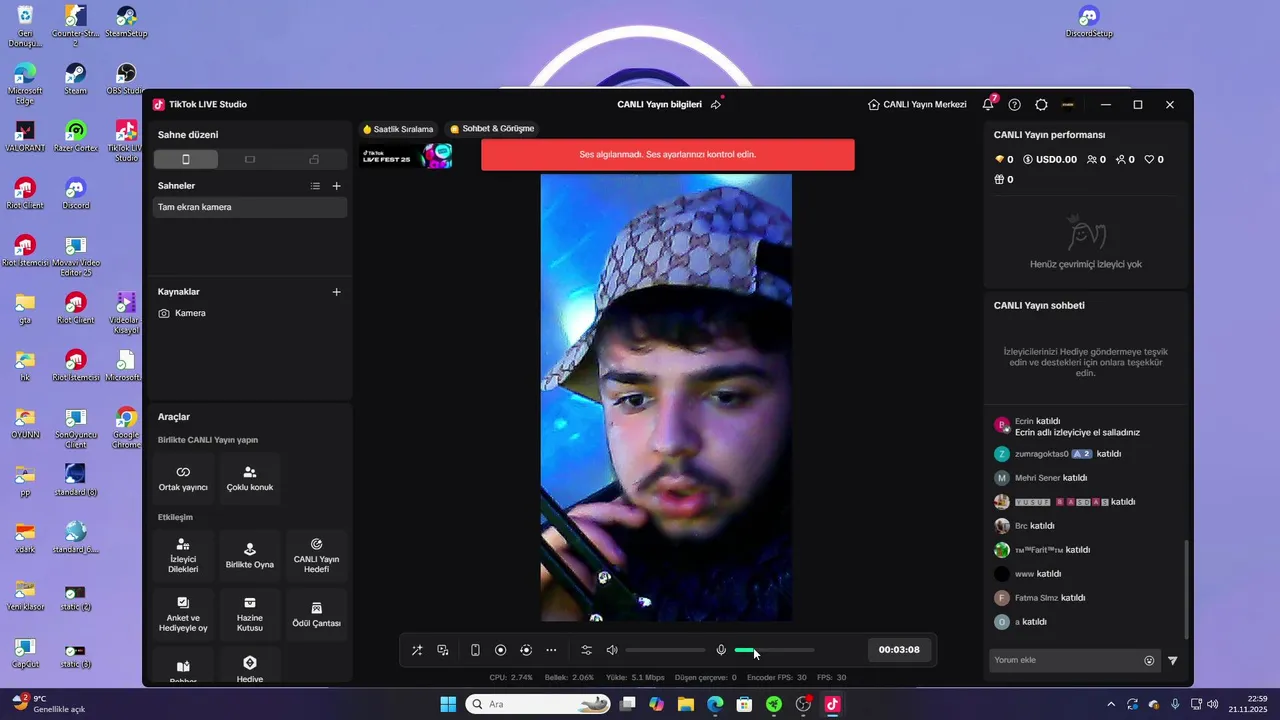The image size is (1280, 720).
Task: Select the third mixed layout option
Action: pyautogui.click(x=314, y=159)
